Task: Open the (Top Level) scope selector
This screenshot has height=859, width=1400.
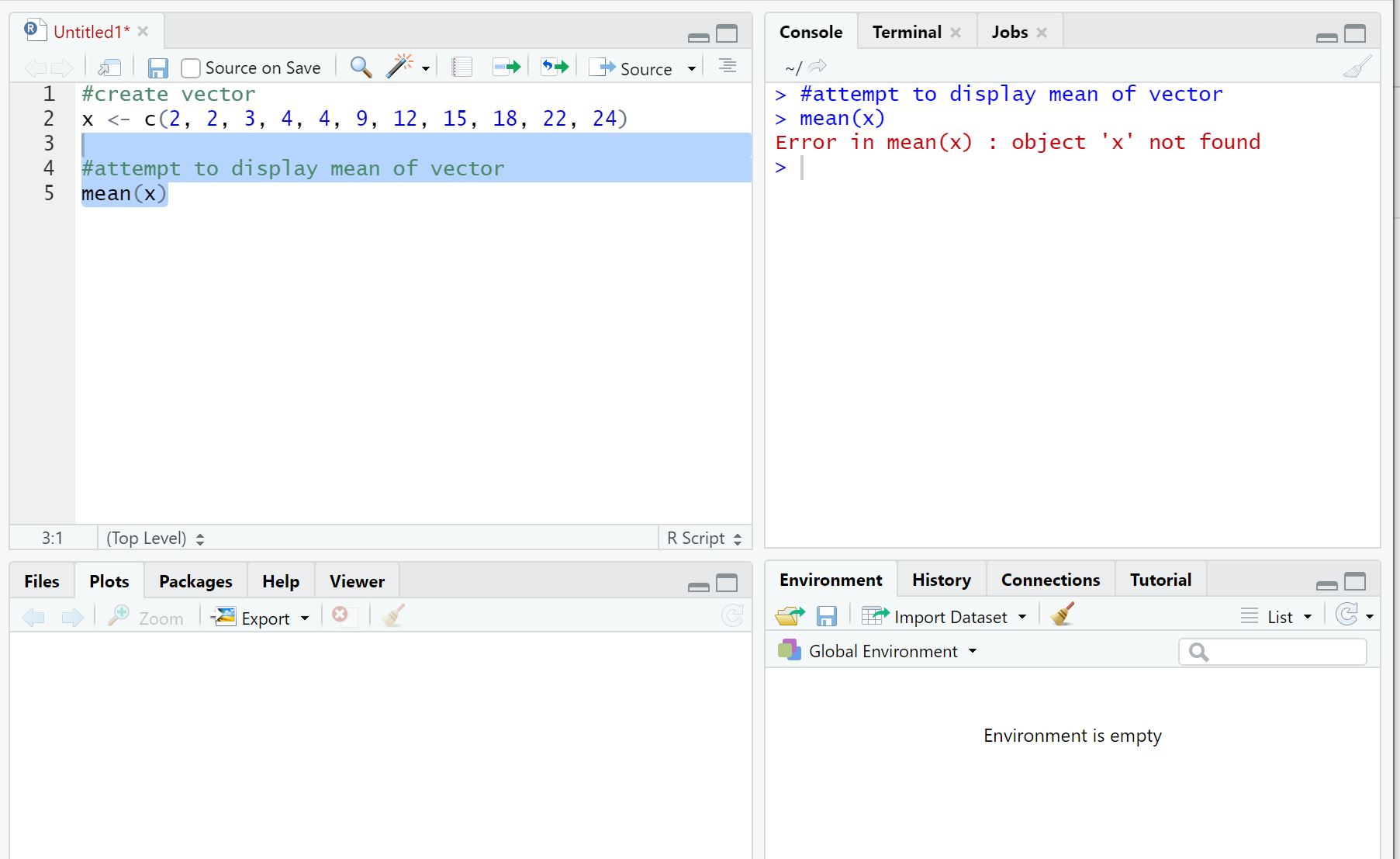Action: coord(155,539)
